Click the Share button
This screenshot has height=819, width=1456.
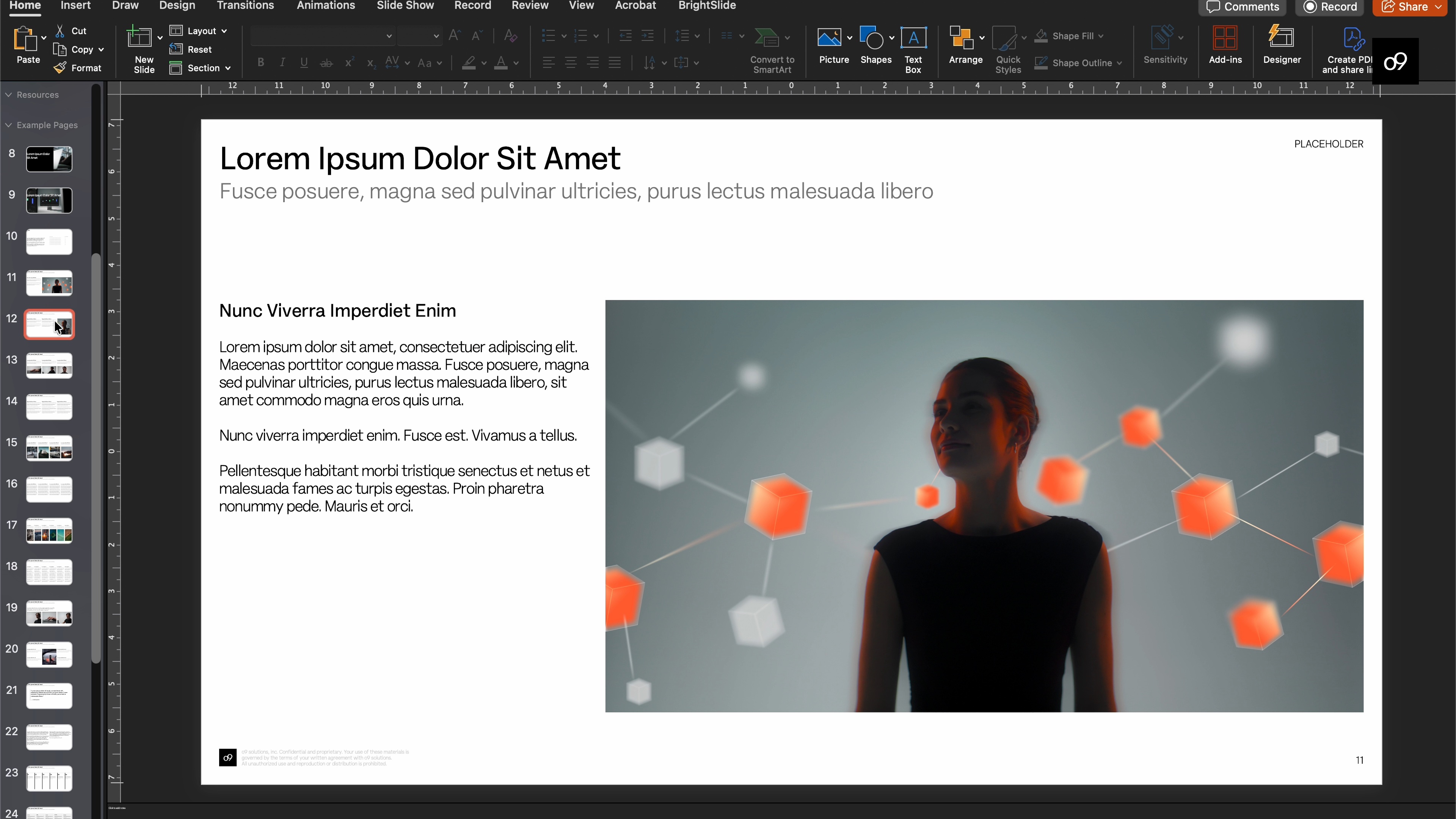[x=1405, y=7]
